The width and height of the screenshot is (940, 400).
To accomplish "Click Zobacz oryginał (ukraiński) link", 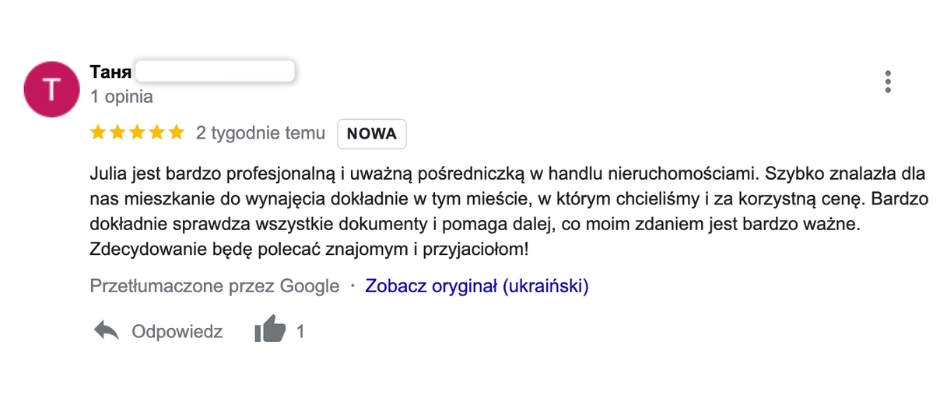I will point(477,286).
